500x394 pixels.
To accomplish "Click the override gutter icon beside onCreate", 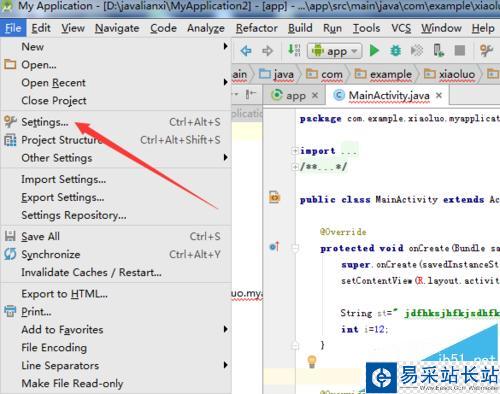I will 274,247.
